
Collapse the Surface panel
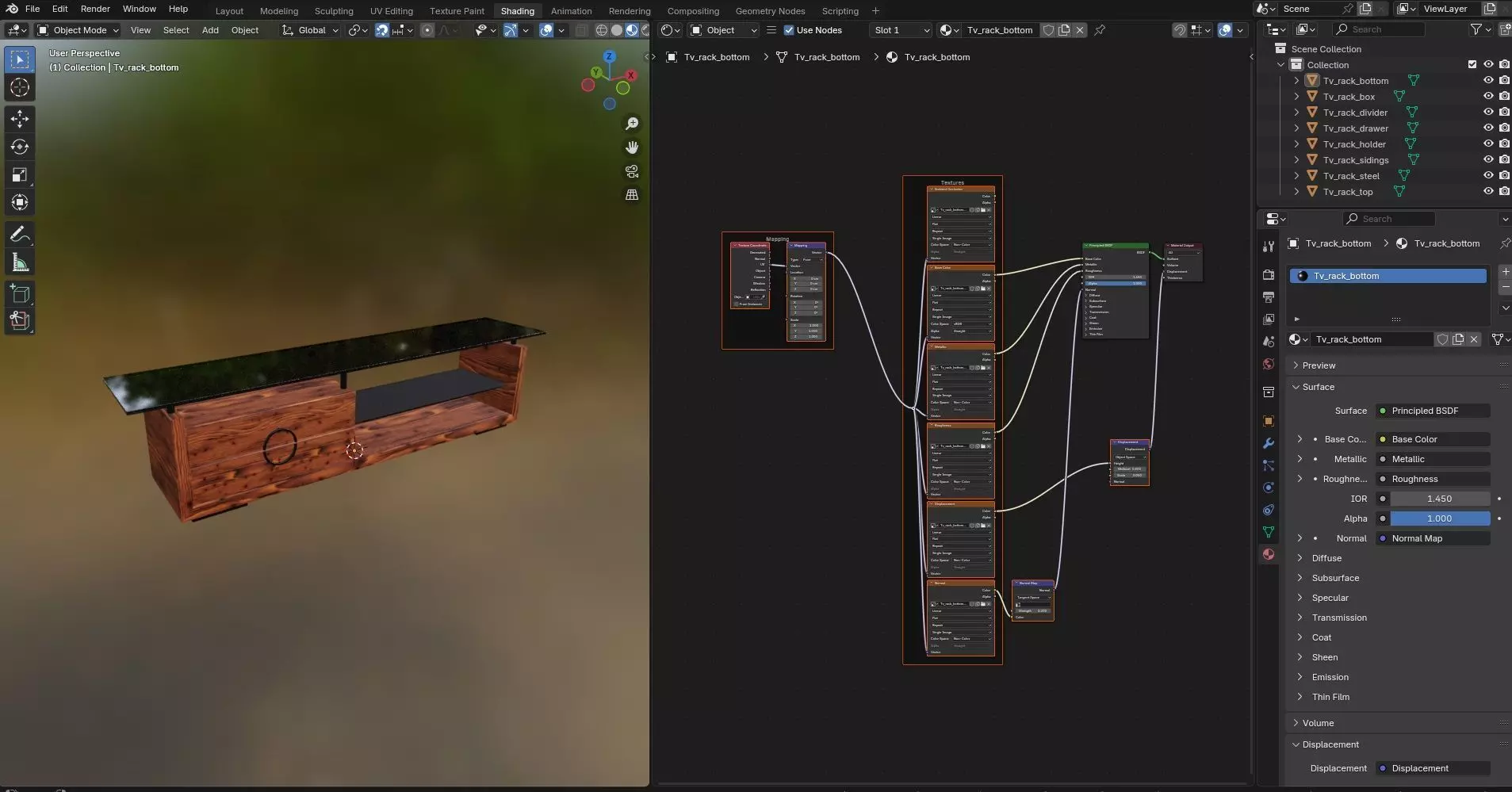(x=1318, y=387)
